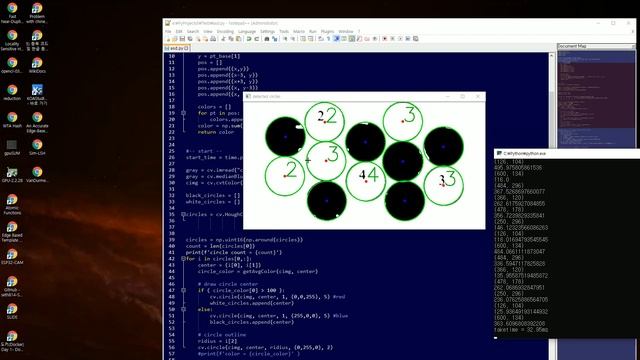Collapse the fold marker at line 35
This screenshot has height=360, width=640.
click(x=183, y=214)
